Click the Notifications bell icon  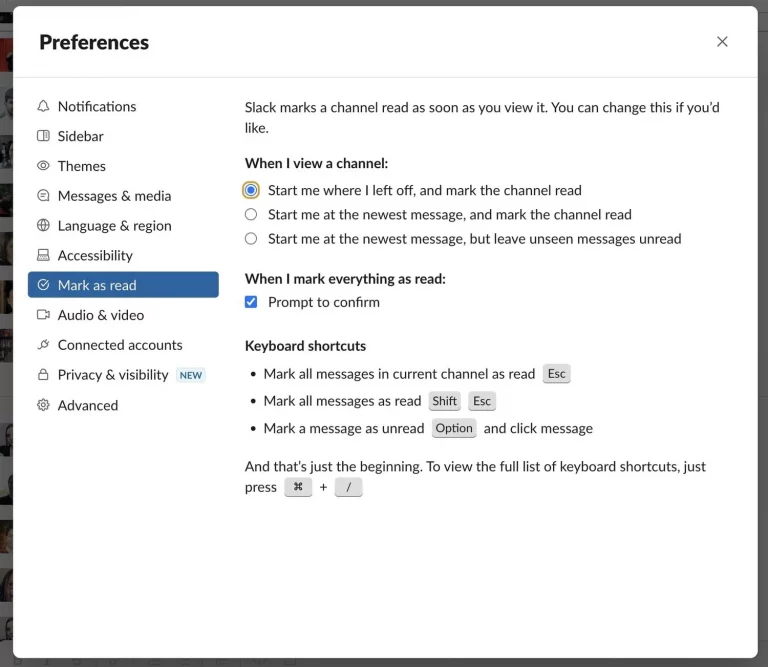43,106
